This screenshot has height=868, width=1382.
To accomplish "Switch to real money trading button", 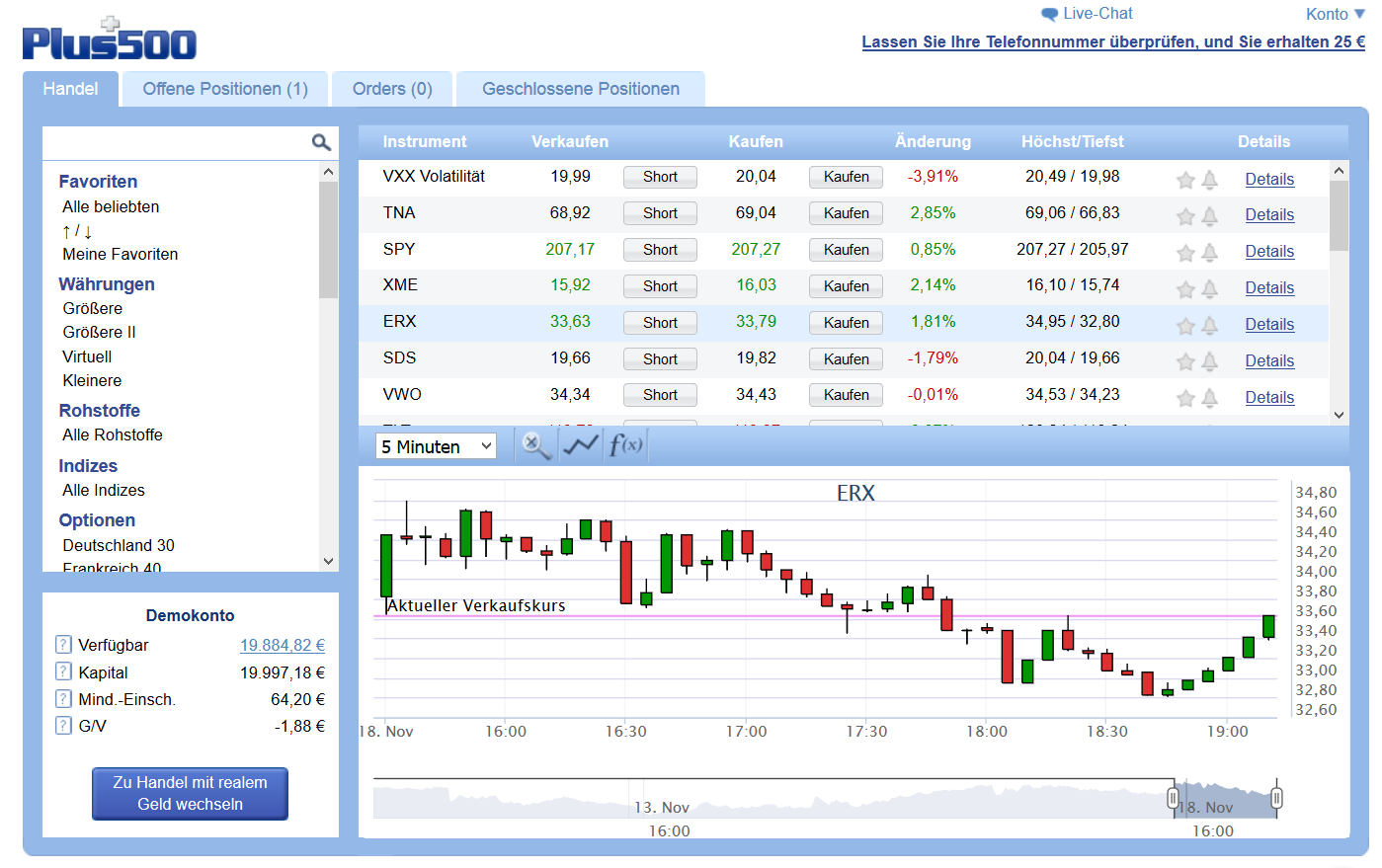I will [x=190, y=793].
